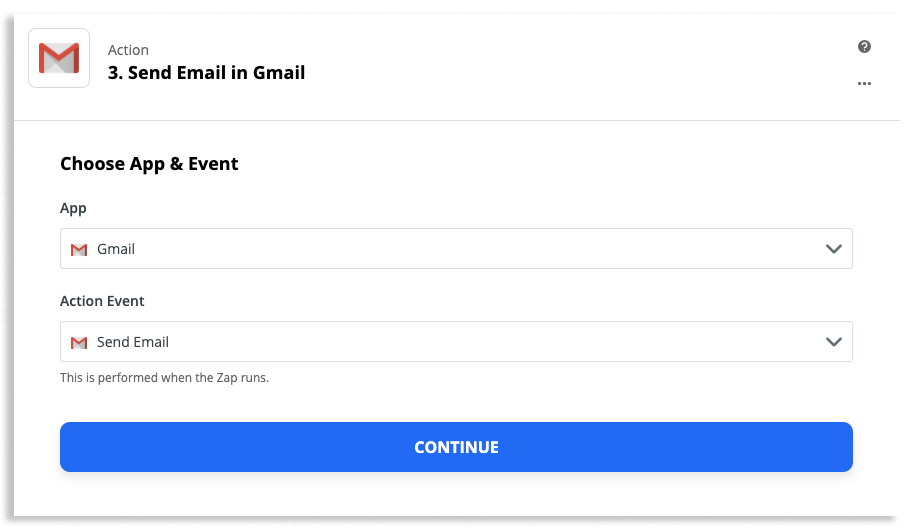Image resolution: width=914 pixels, height=530 pixels.
Task: Click the Send Email text in event field
Action: pyautogui.click(x=133, y=342)
